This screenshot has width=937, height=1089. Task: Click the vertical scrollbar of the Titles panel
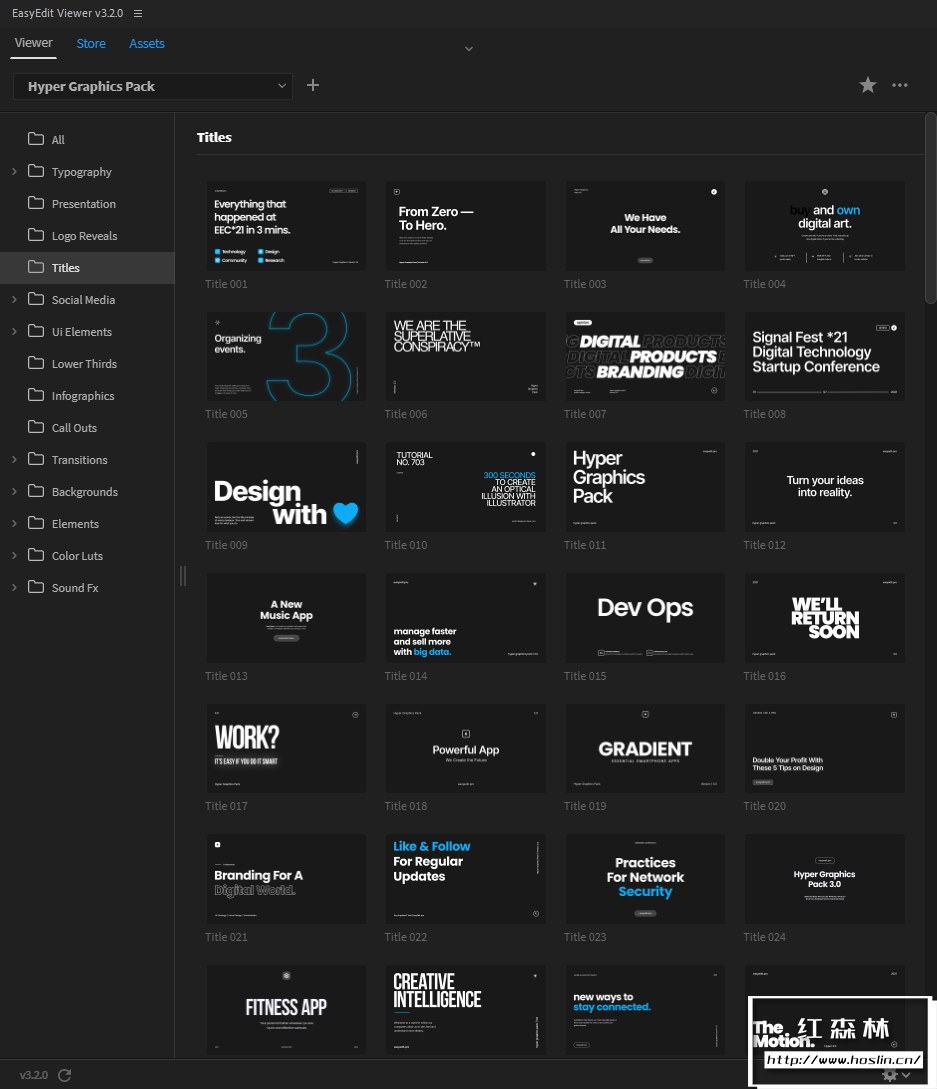tap(931, 208)
